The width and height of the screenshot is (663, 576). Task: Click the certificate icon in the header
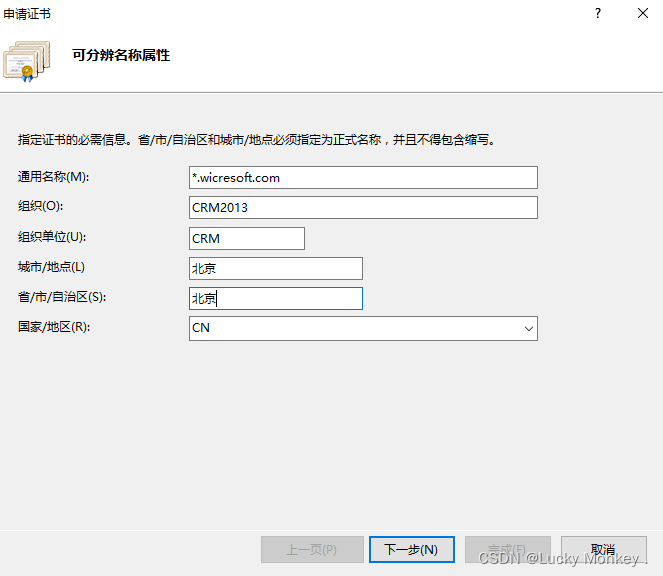(x=27, y=61)
